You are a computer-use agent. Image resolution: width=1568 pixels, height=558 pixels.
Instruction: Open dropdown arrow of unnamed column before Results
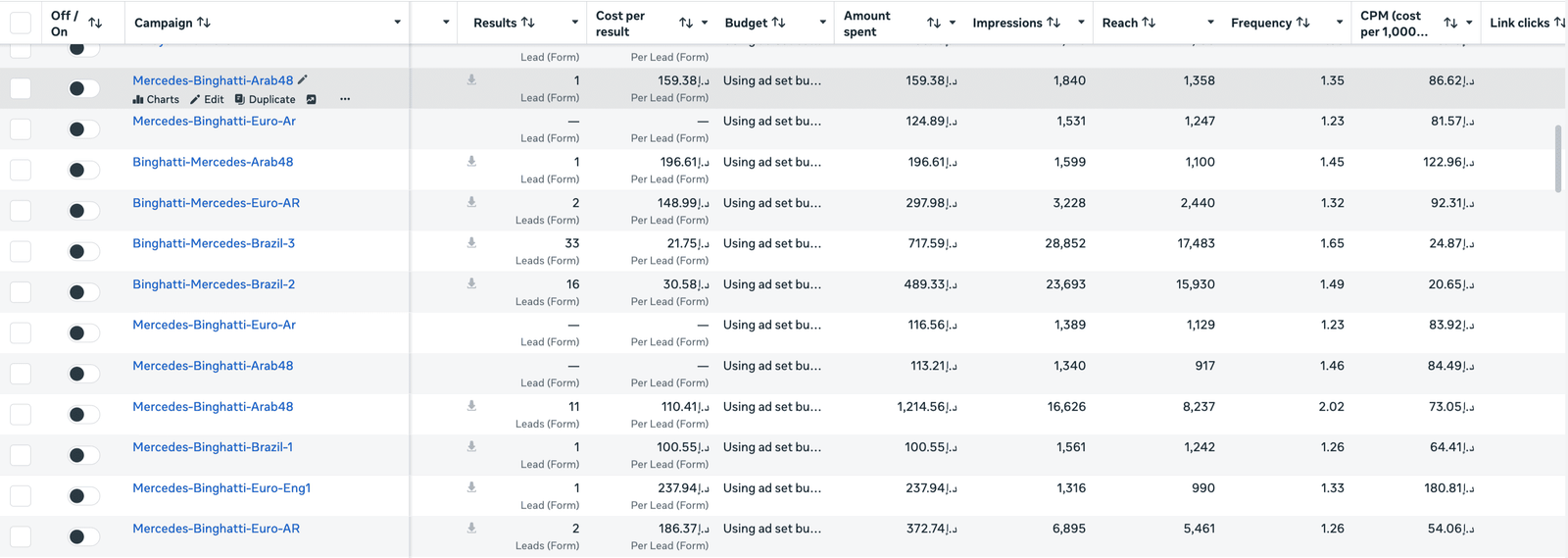[446, 23]
